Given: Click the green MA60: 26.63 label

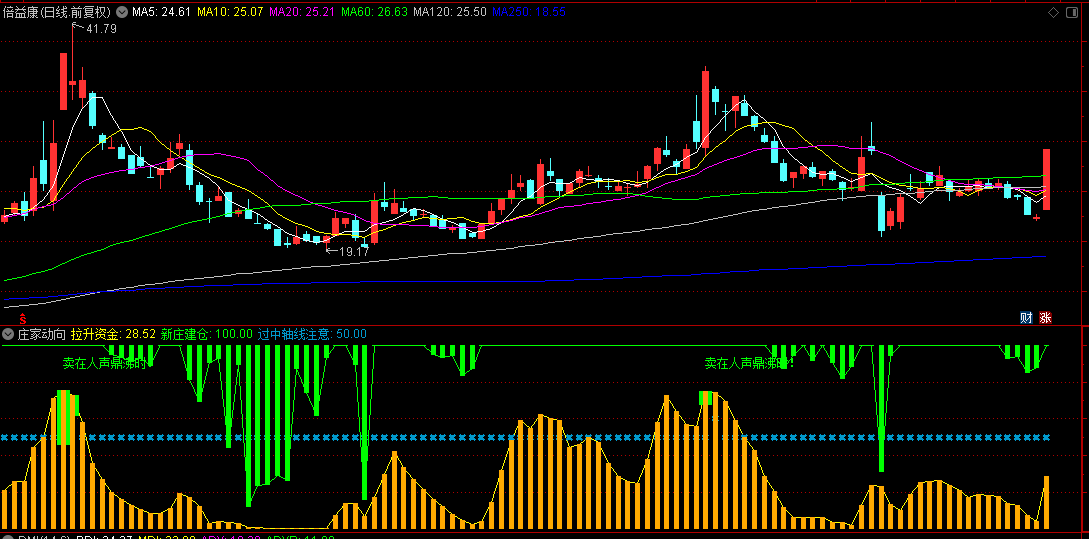Looking at the screenshot, I should (x=374, y=12).
